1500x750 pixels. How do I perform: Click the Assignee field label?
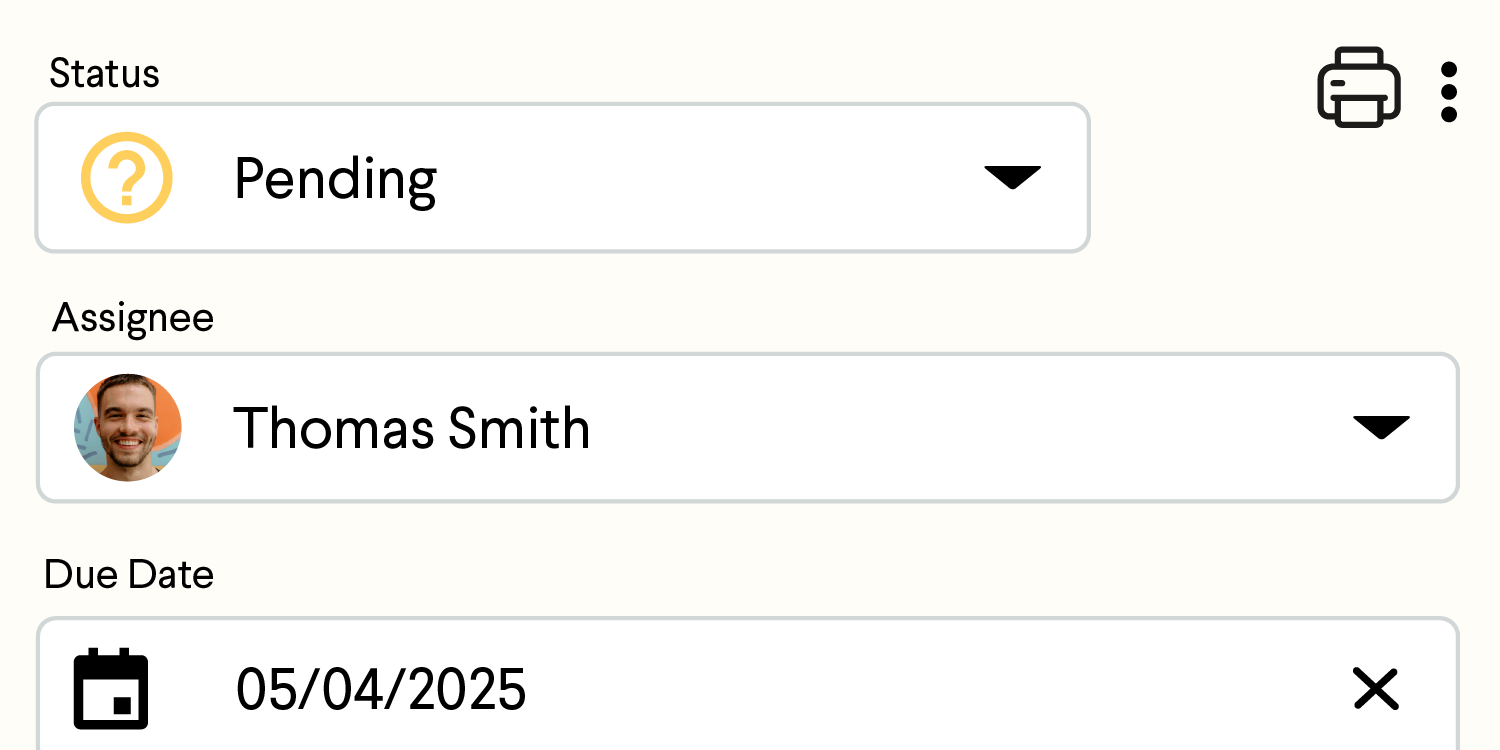tap(133, 318)
